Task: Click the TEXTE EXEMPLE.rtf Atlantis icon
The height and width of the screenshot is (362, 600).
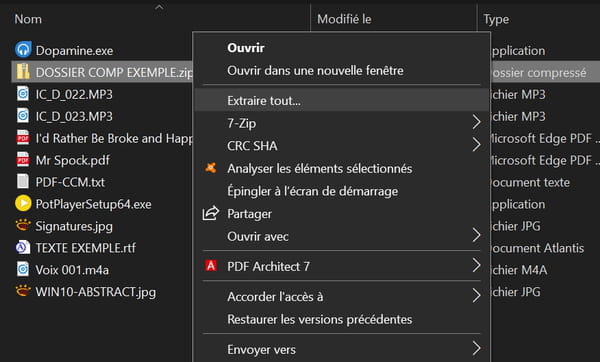Action: pyautogui.click(x=23, y=247)
